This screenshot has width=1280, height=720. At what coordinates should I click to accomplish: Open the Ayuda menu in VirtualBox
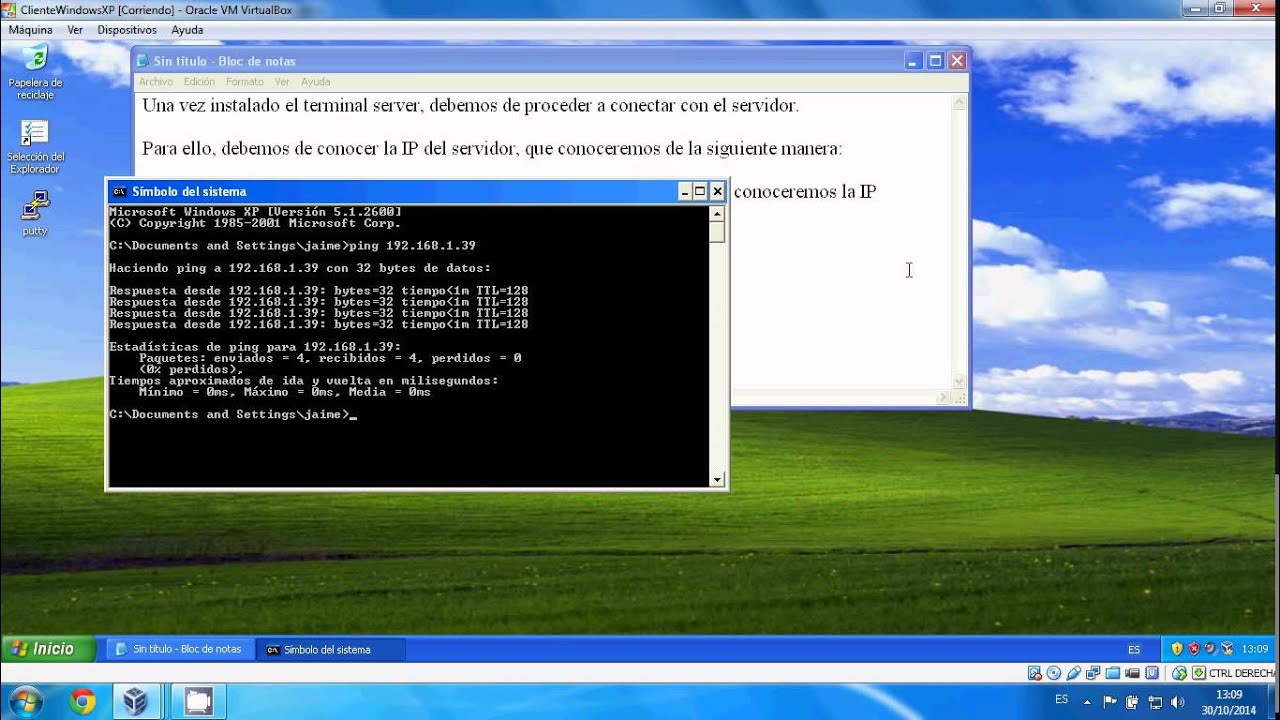[187, 30]
